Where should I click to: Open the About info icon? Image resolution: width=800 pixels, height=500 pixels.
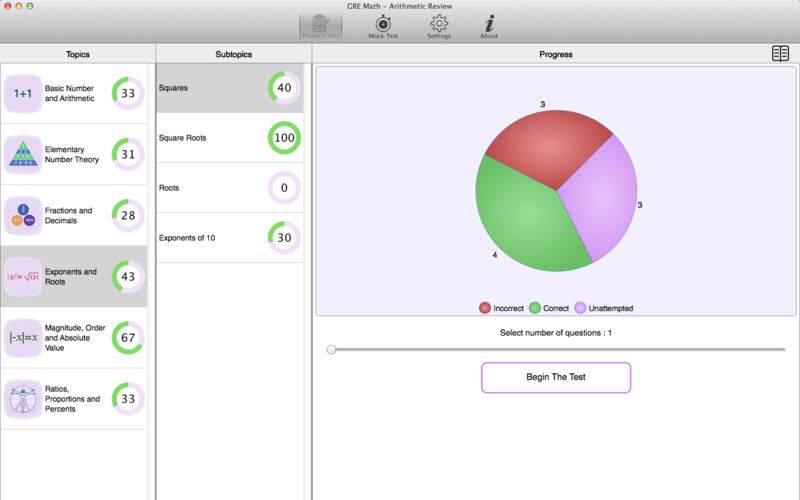coord(489,23)
